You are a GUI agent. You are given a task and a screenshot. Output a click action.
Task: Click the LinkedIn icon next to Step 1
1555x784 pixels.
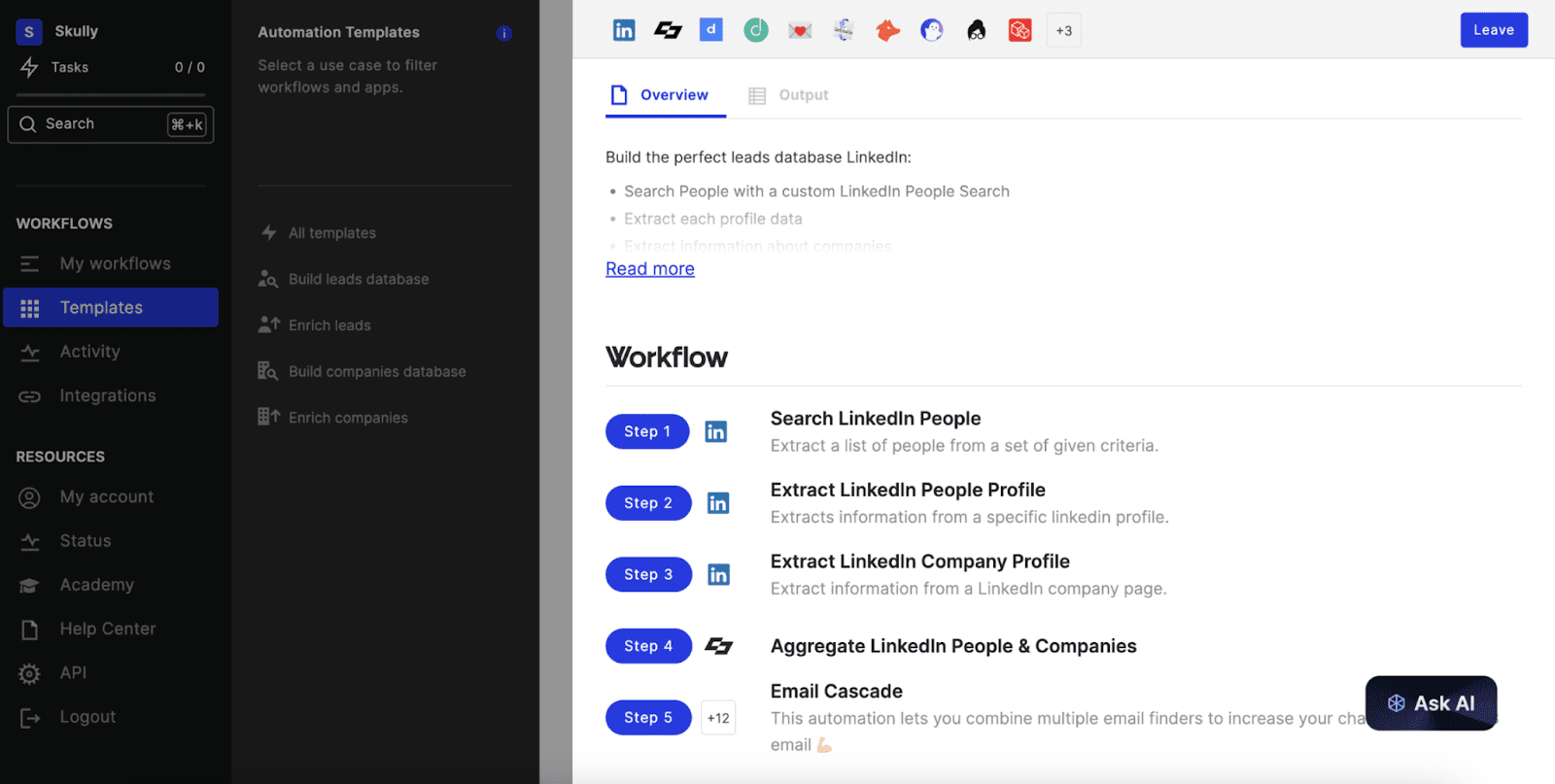click(716, 431)
